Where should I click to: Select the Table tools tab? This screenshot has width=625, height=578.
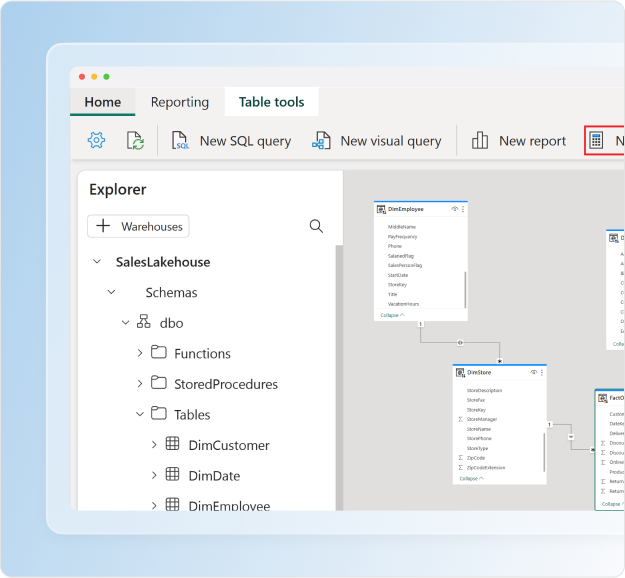[271, 102]
